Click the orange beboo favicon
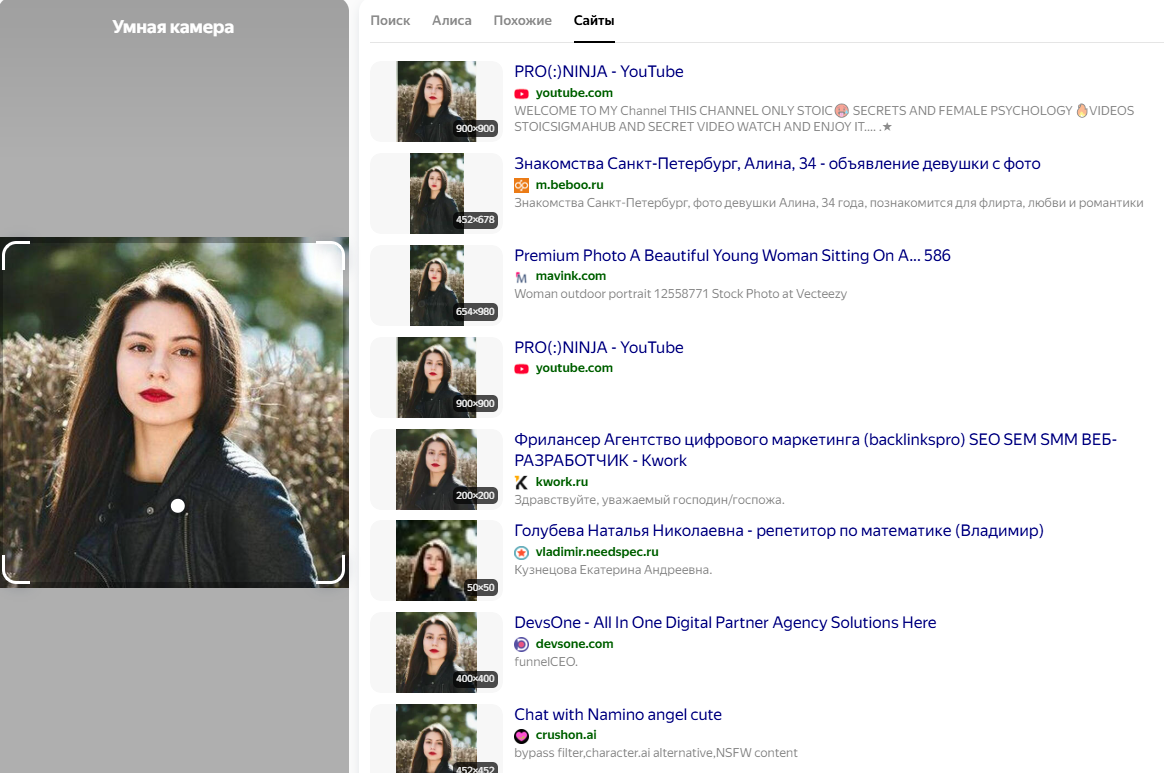 [x=521, y=185]
